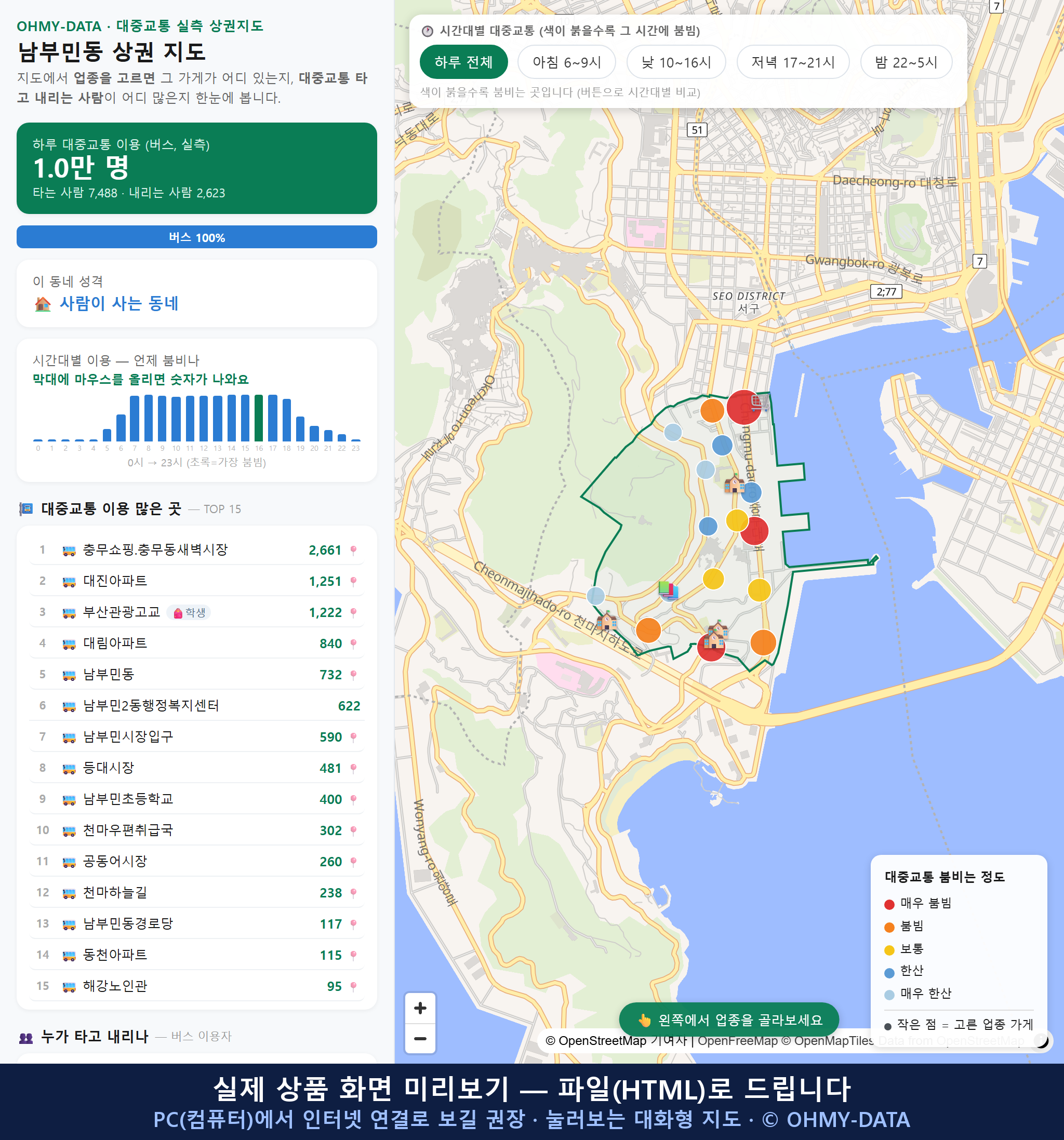Select the 하루 전체 time tab
1064x1140 pixels.
click(x=463, y=62)
